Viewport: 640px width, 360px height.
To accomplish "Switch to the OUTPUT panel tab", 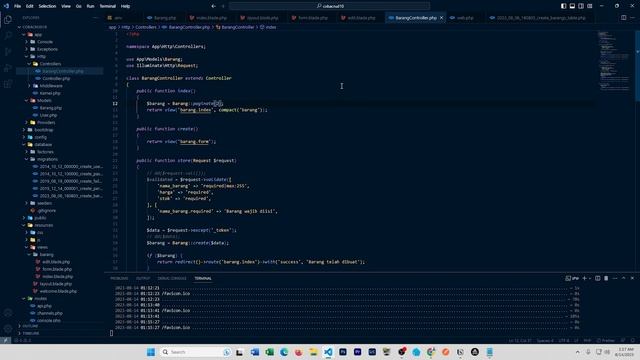I will [143, 278].
